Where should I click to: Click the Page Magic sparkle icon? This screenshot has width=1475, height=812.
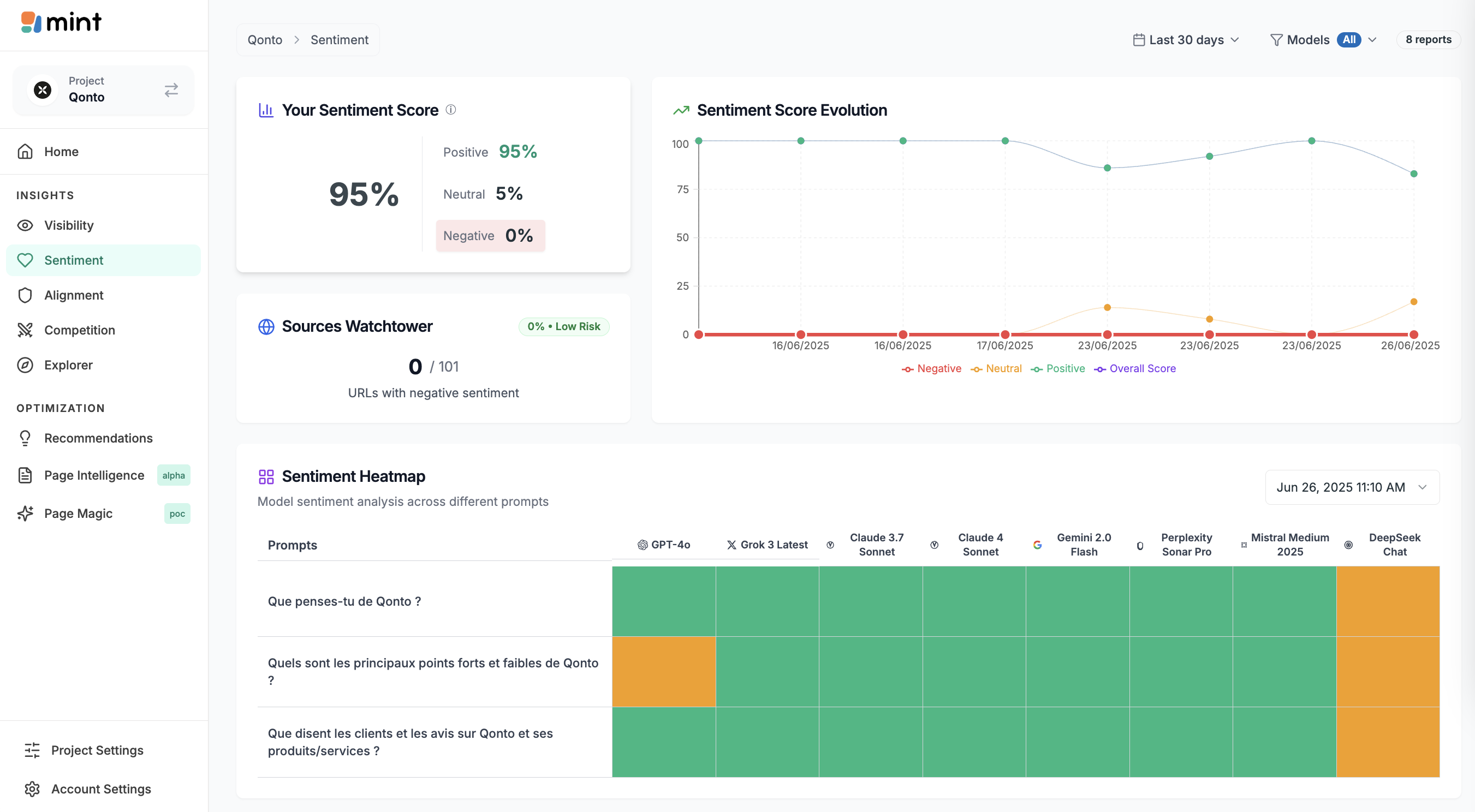click(x=25, y=514)
